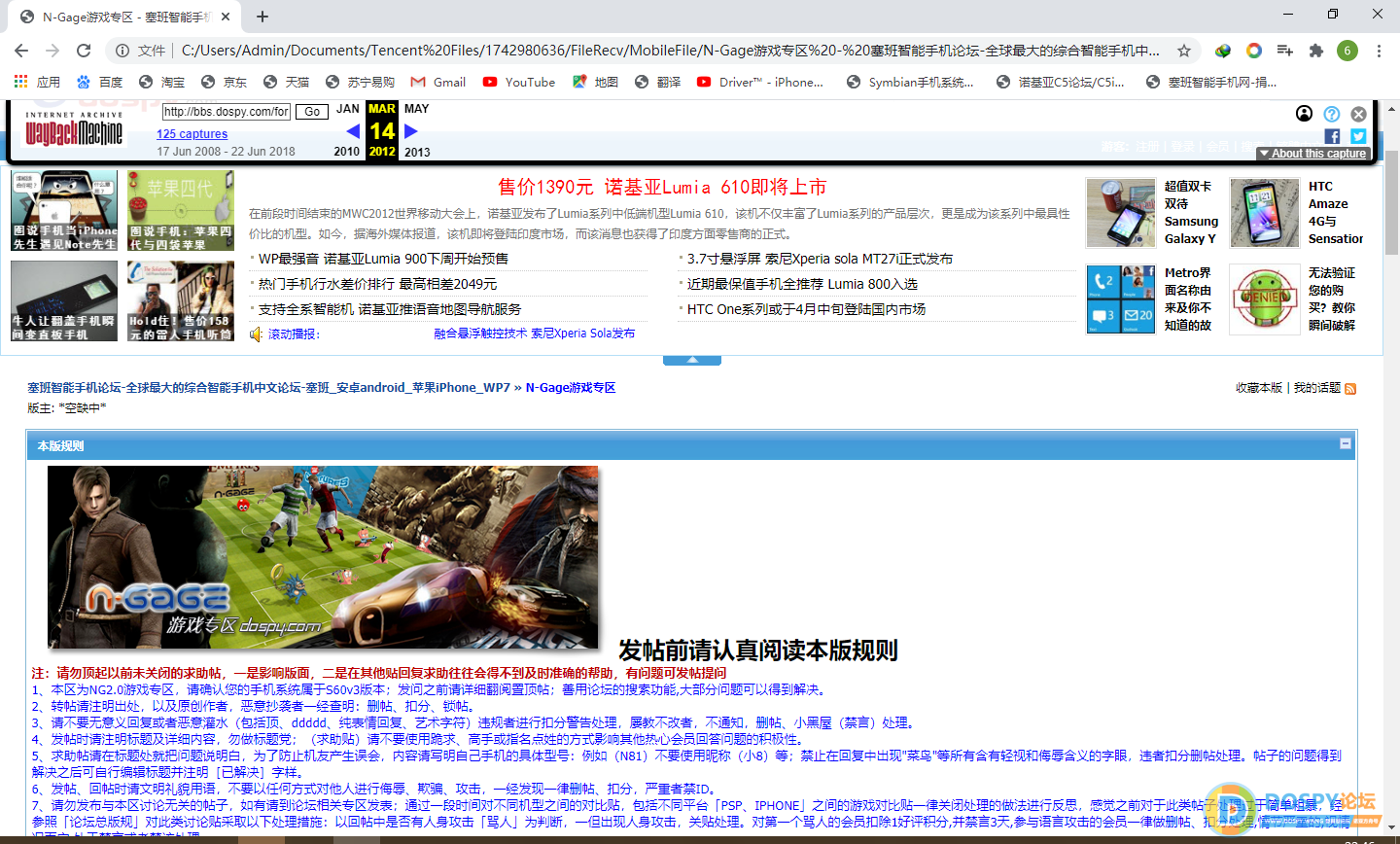Collapse the 本版规则 panel
This screenshot has width=1400, height=844.
(1346, 443)
